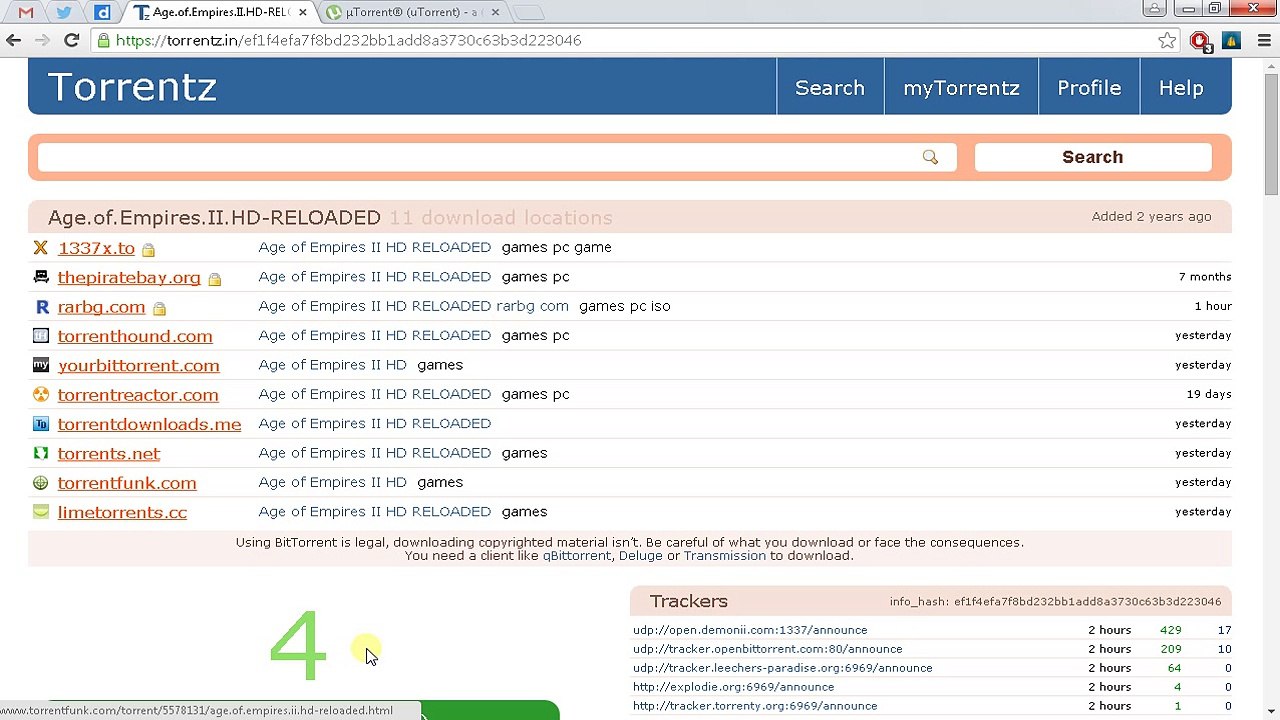This screenshot has height=720, width=1280.
Task: Select the tracker.openbittorrent.com tracker URL
Action: click(767, 649)
